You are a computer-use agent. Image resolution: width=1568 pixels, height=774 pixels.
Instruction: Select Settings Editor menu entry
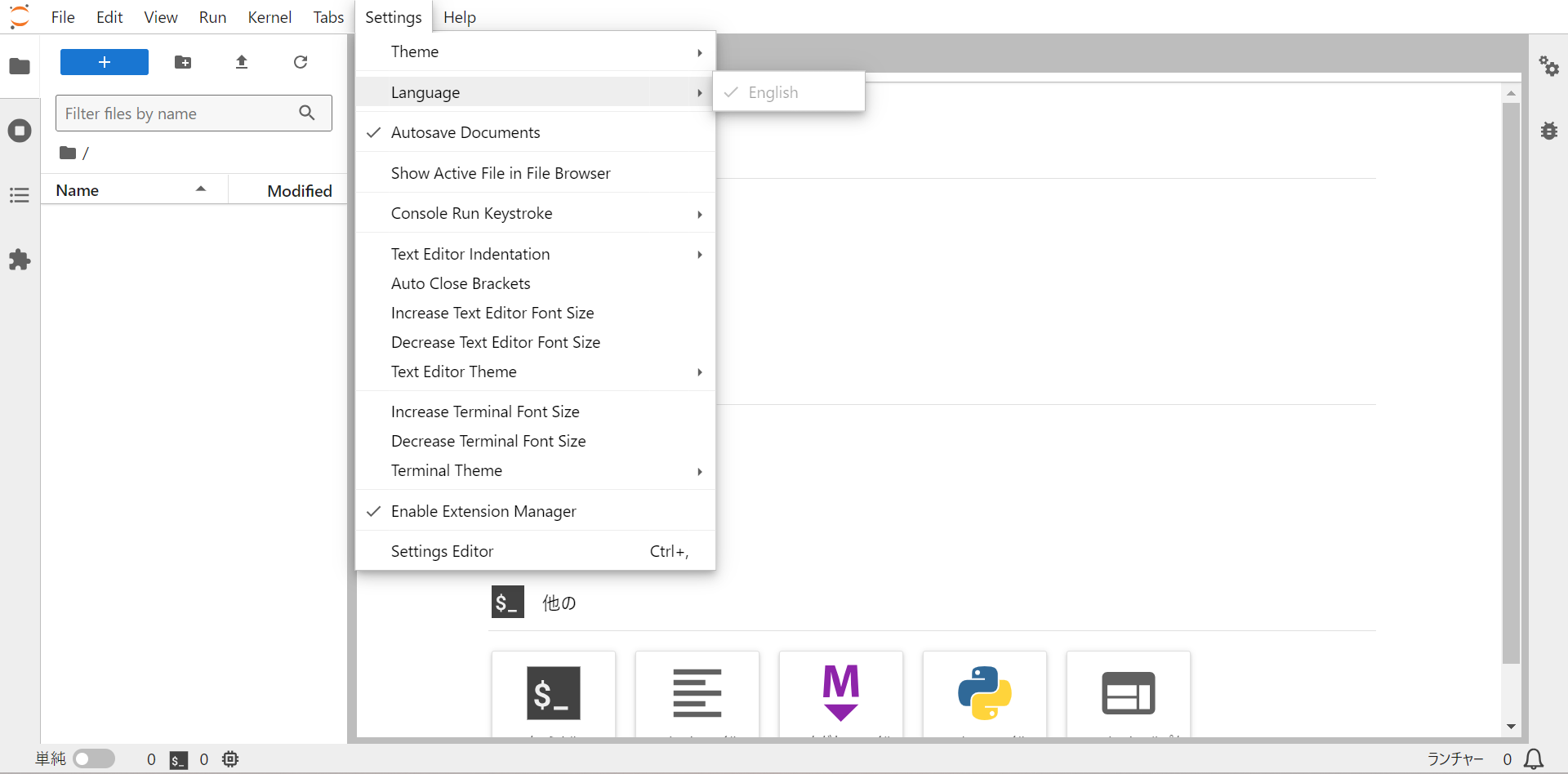coord(442,551)
